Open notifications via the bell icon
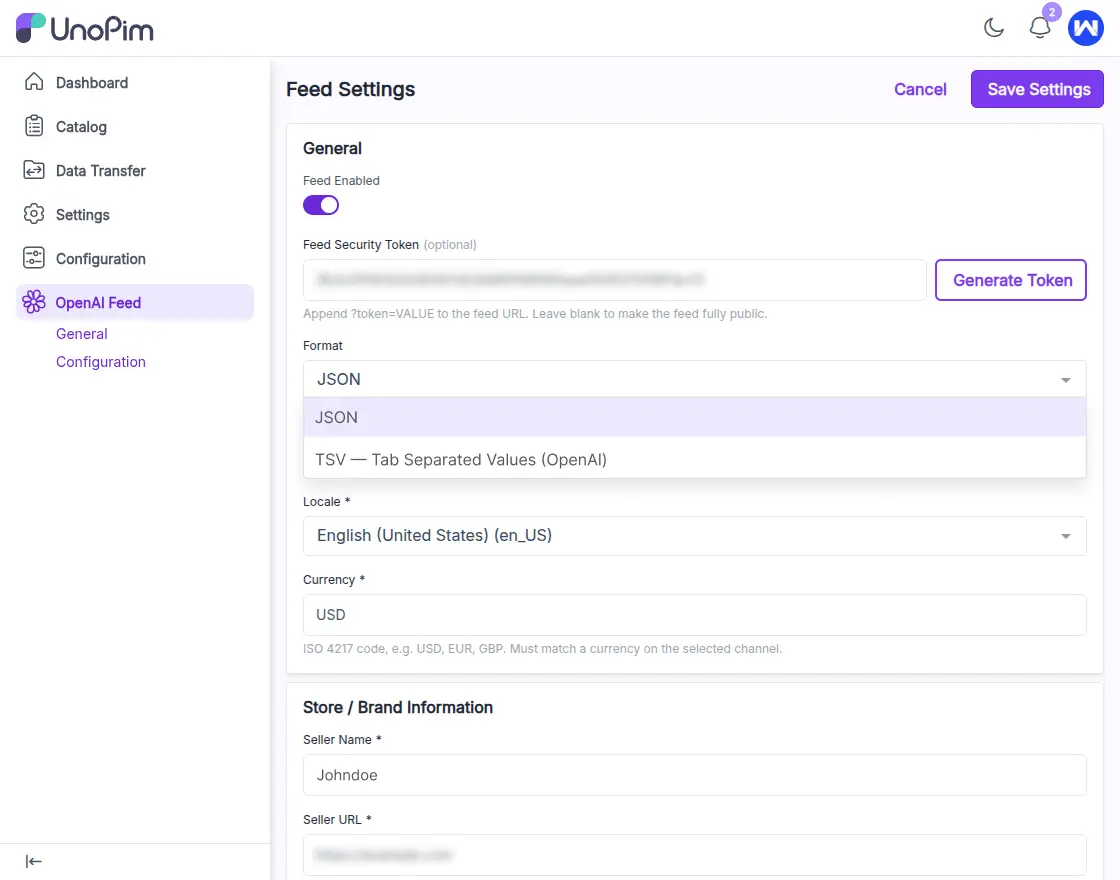This screenshot has height=880, width=1120. (1039, 28)
